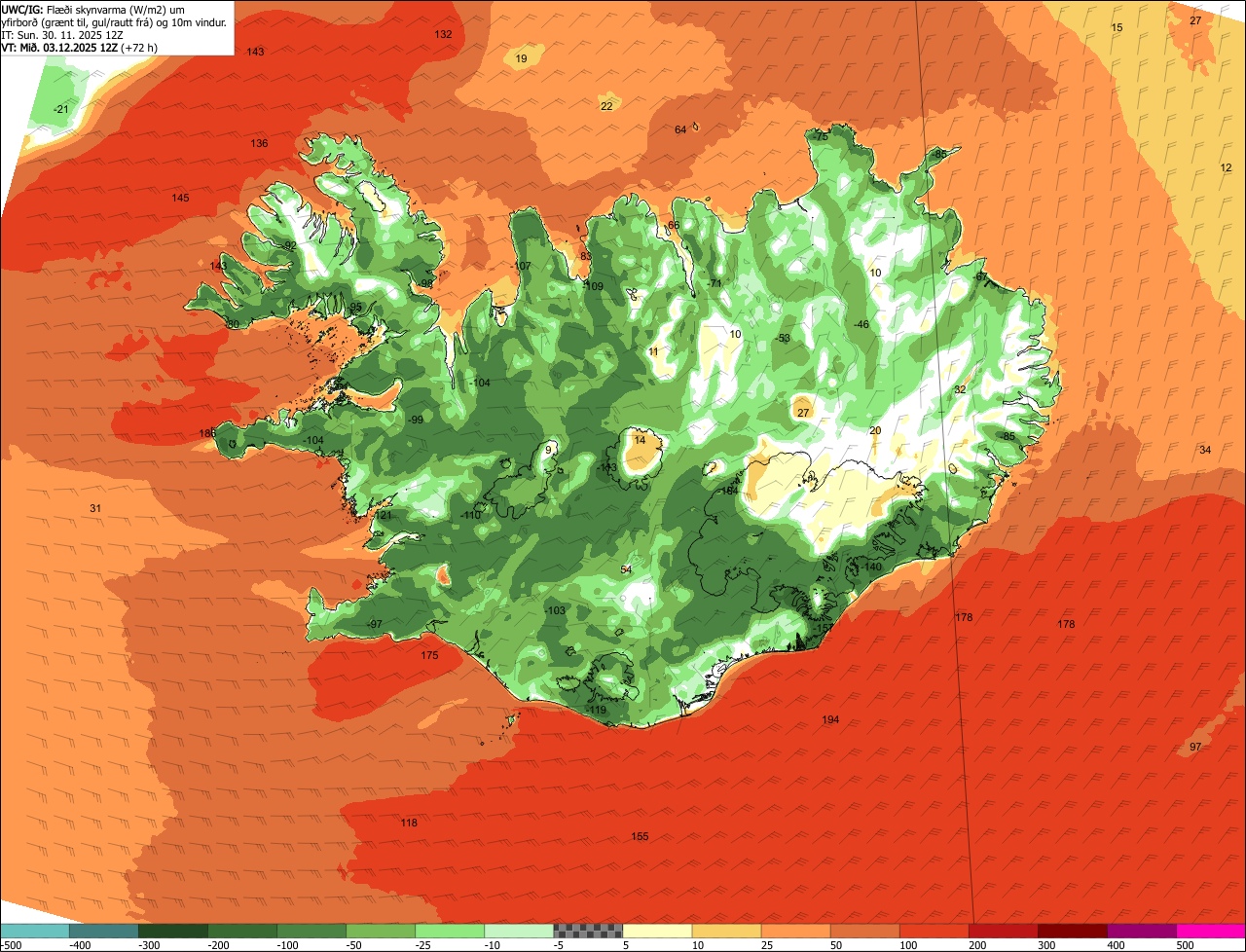Click the "97" flux value in the southeast sea
The height and width of the screenshot is (952, 1246).
tap(1195, 747)
